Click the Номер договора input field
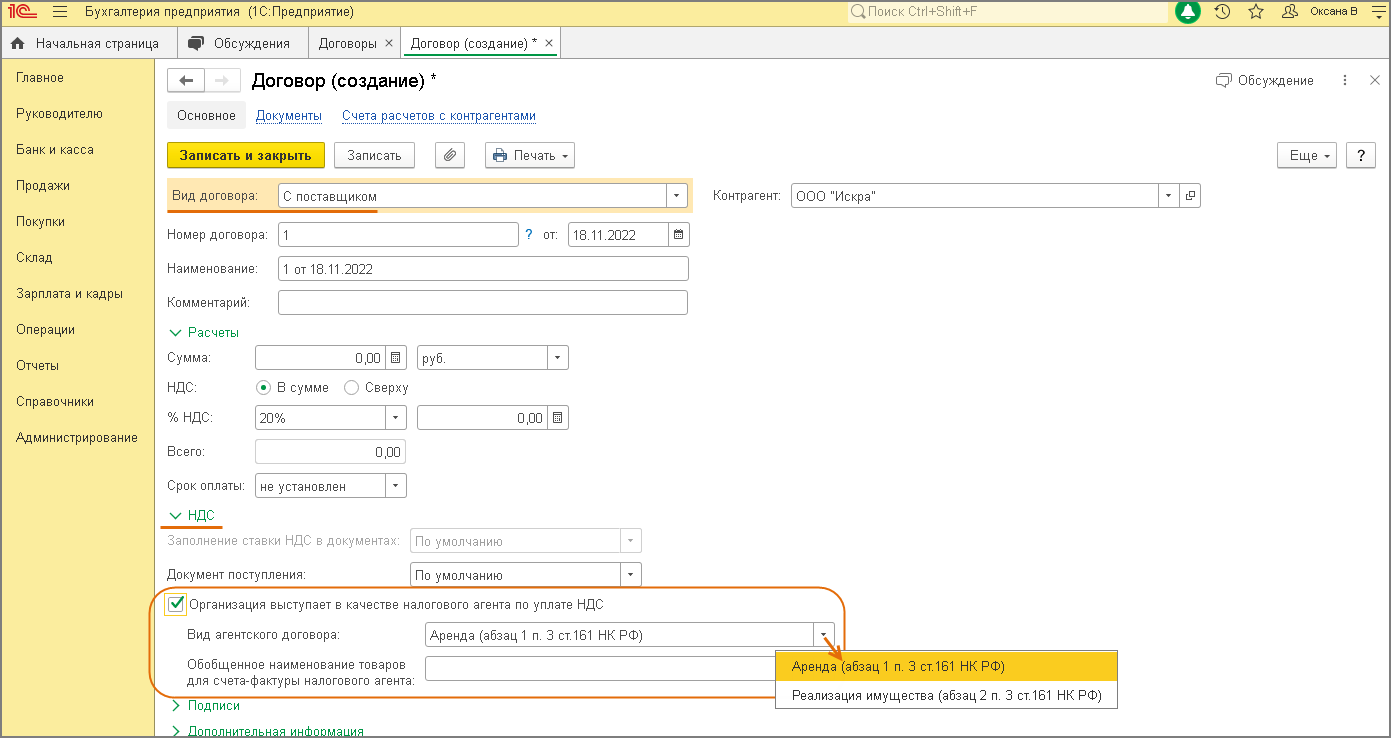This screenshot has width=1391, height=738. point(398,235)
